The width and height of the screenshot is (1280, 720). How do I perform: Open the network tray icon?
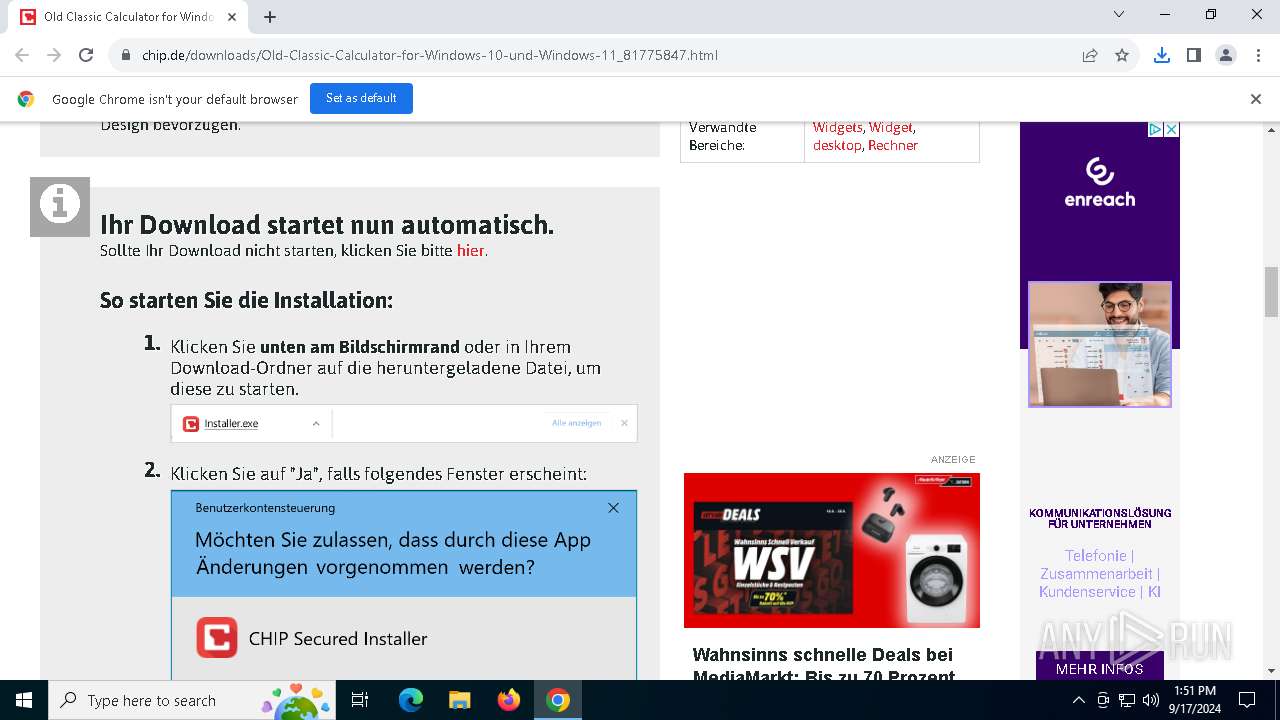point(1127,700)
